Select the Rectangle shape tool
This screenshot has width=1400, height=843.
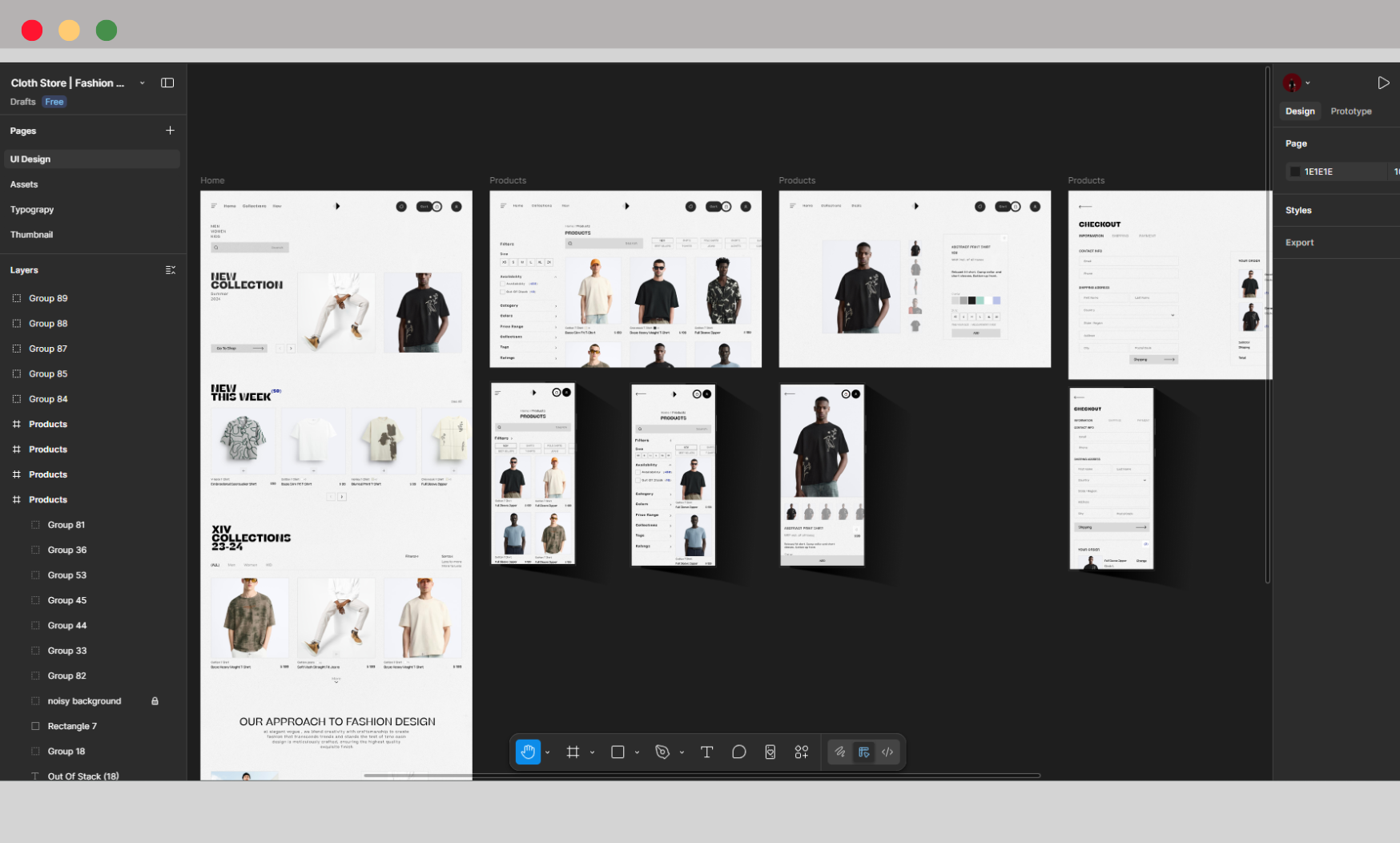pyautogui.click(x=618, y=752)
